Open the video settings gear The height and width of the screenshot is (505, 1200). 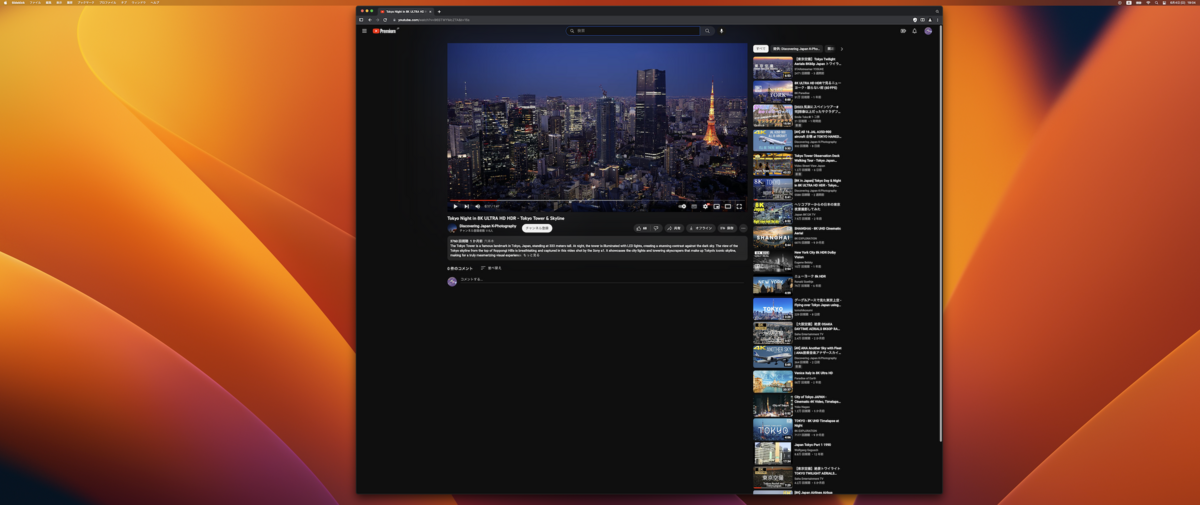[x=705, y=206]
